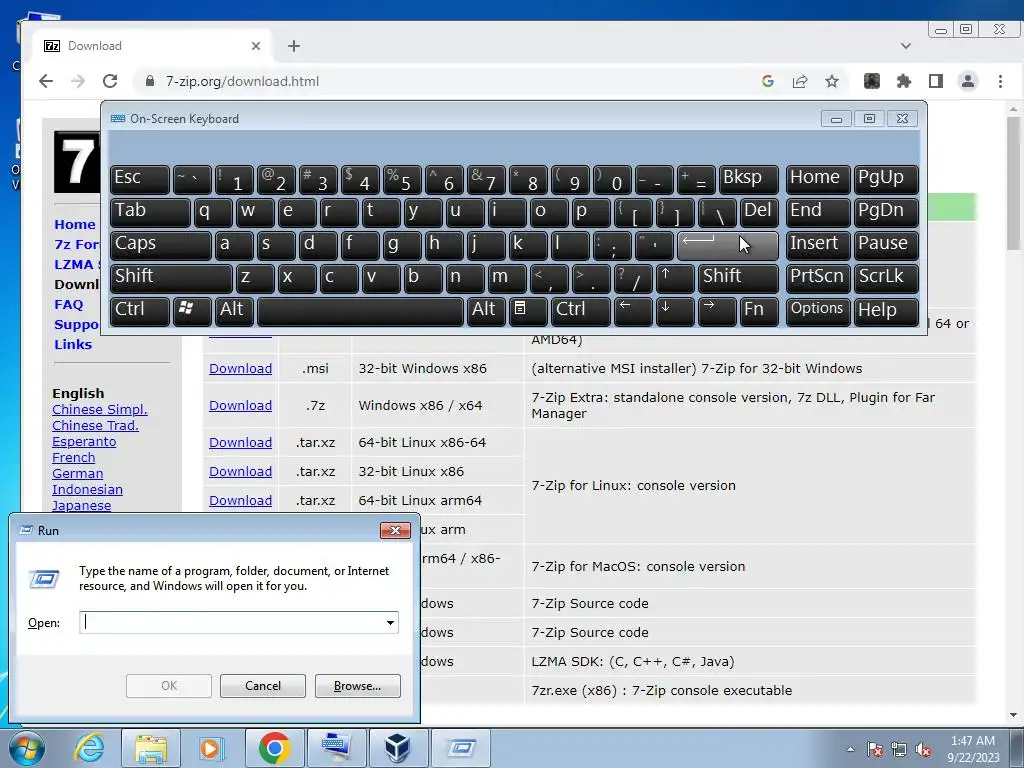Expand the Run dialog Open dropdown
The width and height of the screenshot is (1024, 768).
click(x=390, y=622)
